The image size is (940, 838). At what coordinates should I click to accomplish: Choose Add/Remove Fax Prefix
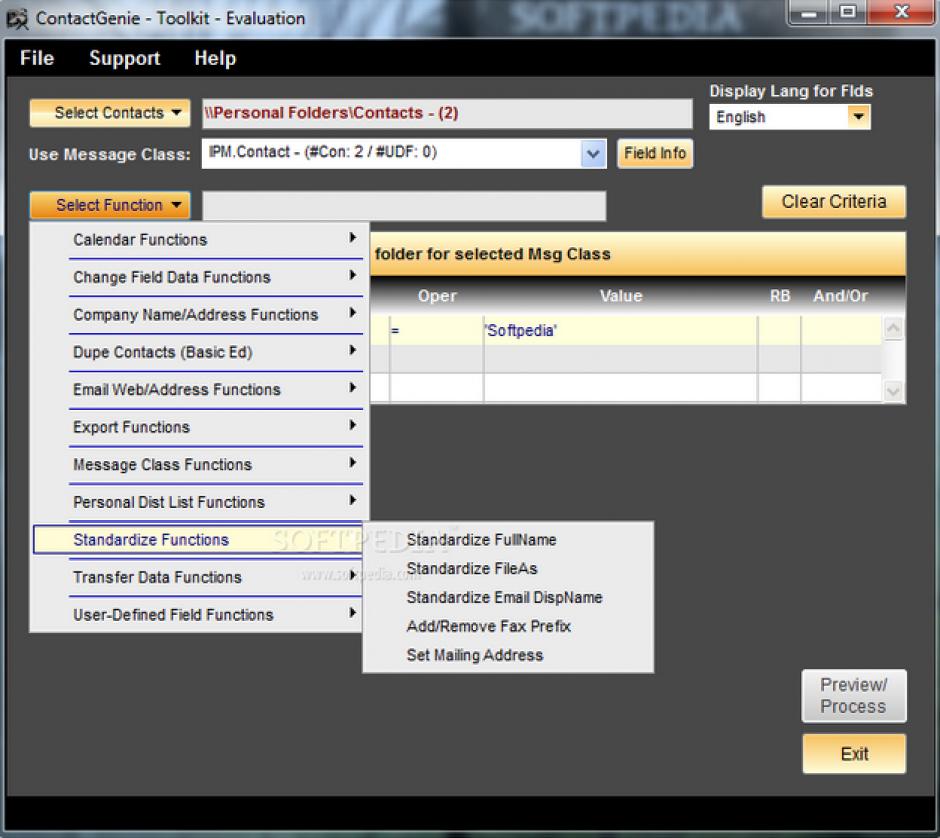click(488, 626)
